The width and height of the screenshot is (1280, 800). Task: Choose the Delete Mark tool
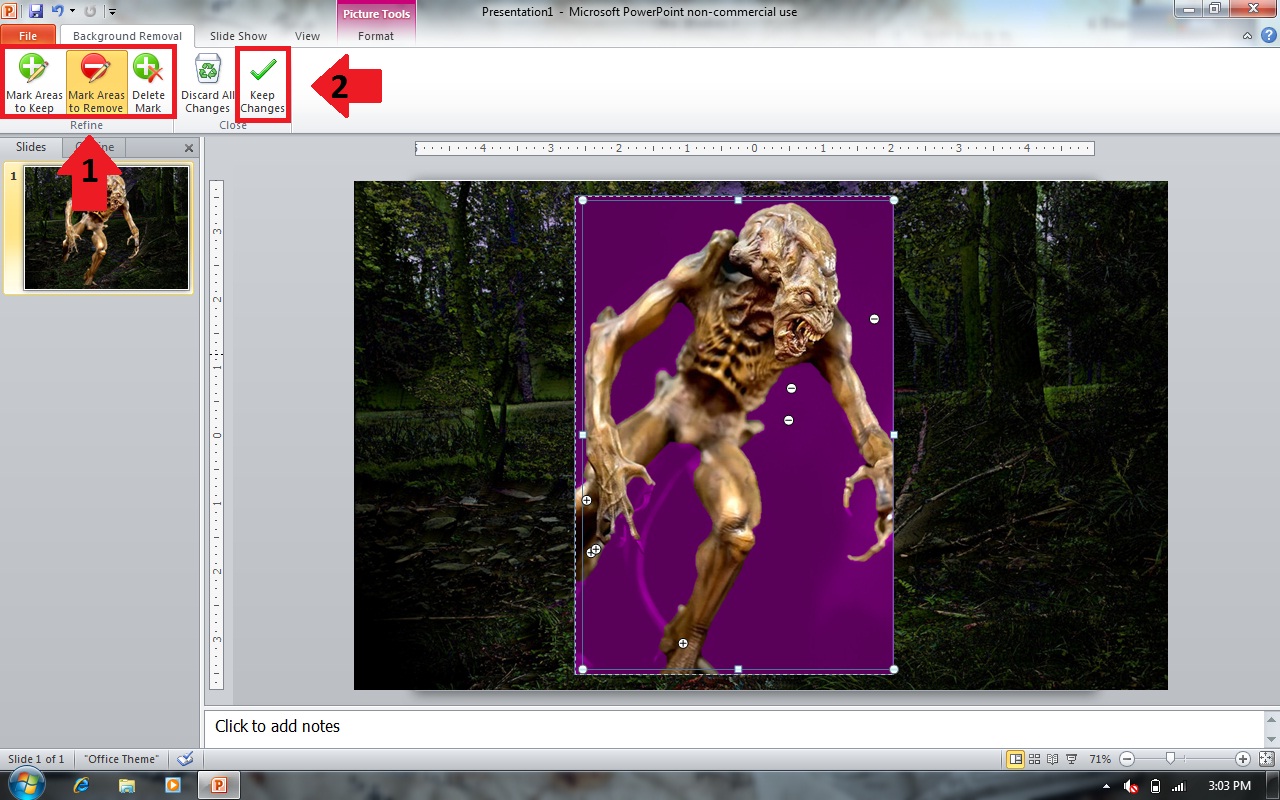tap(148, 83)
